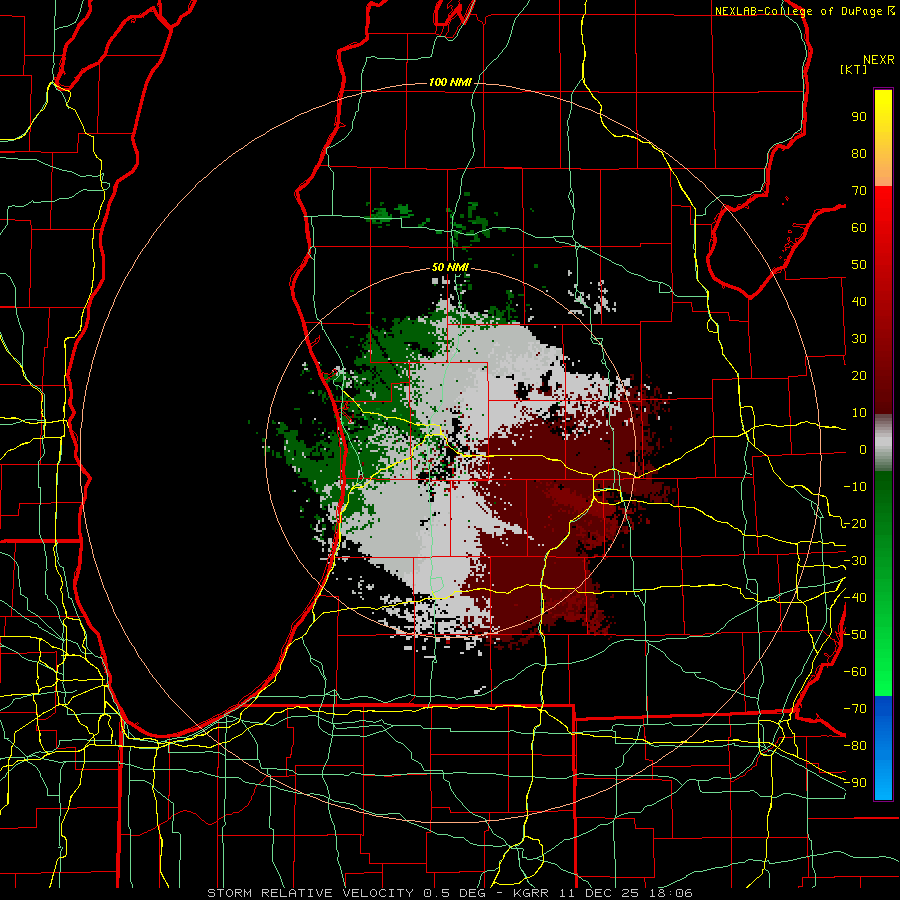Click the positive 60 knot scale label

click(859, 228)
